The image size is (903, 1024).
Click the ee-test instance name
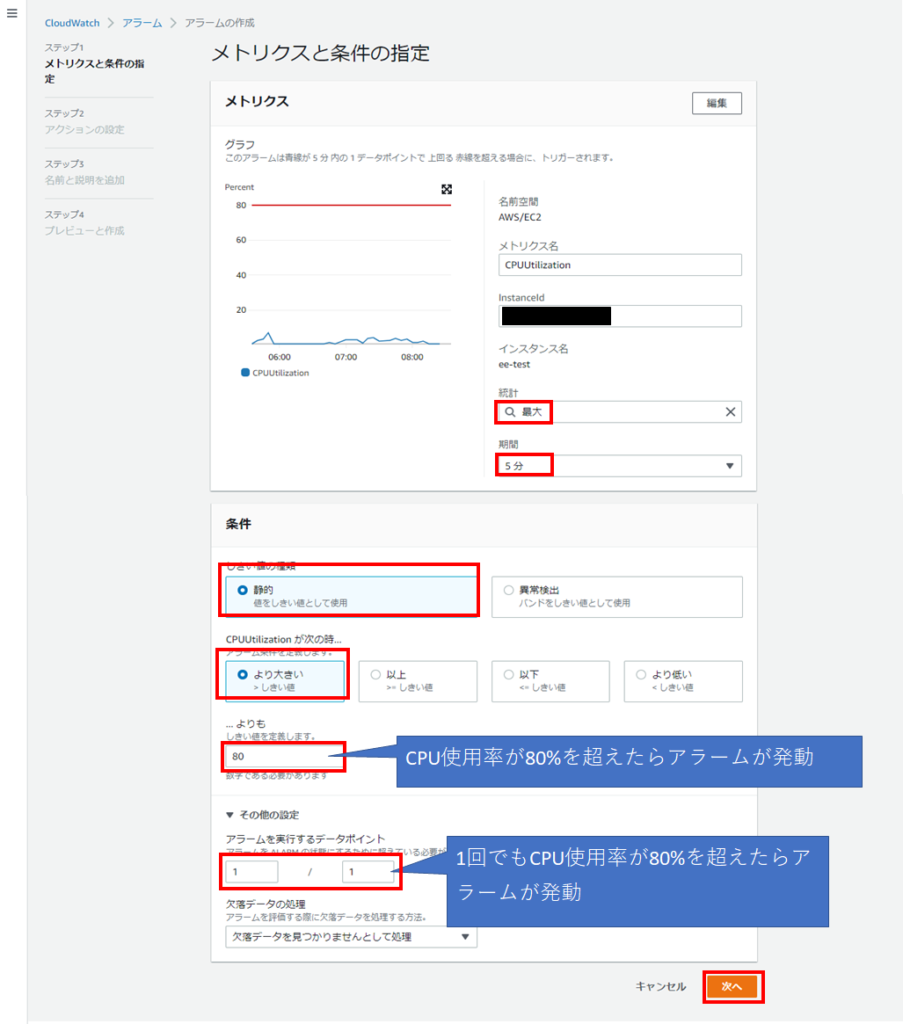pyautogui.click(x=514, y=364)
